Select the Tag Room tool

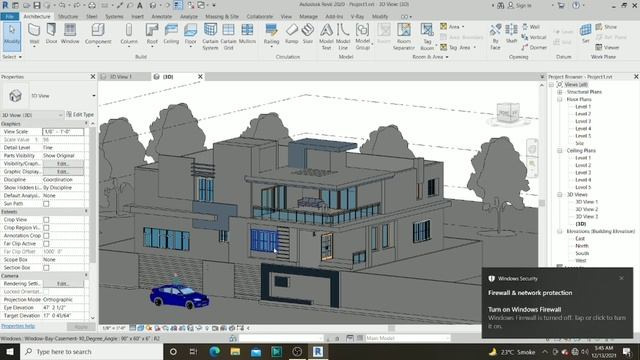click(x=427, y=37)
